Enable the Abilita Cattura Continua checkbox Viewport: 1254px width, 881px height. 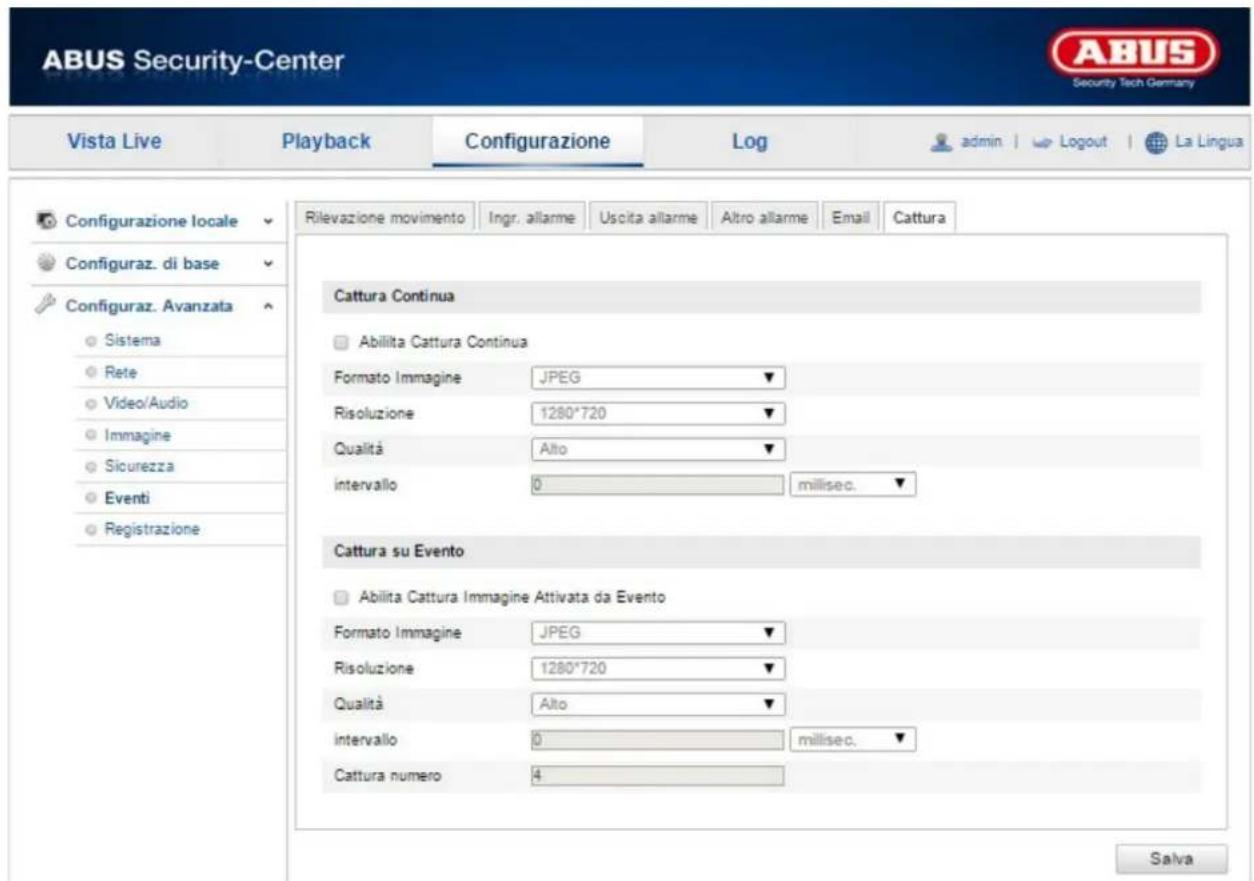(341, 342)
